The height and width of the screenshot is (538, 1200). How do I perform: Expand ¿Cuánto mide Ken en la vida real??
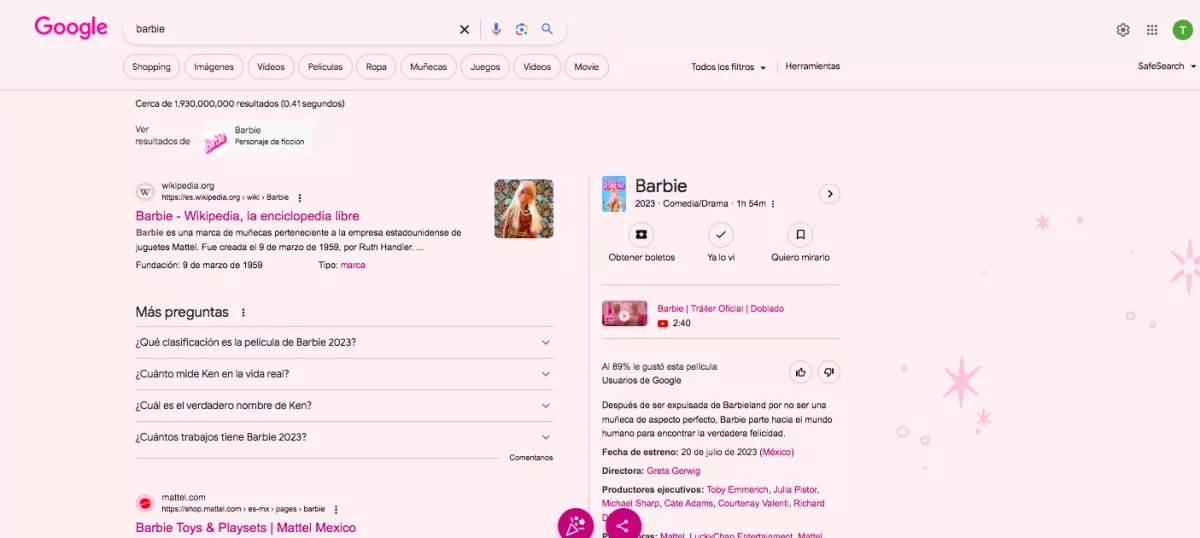pos(344,374)
